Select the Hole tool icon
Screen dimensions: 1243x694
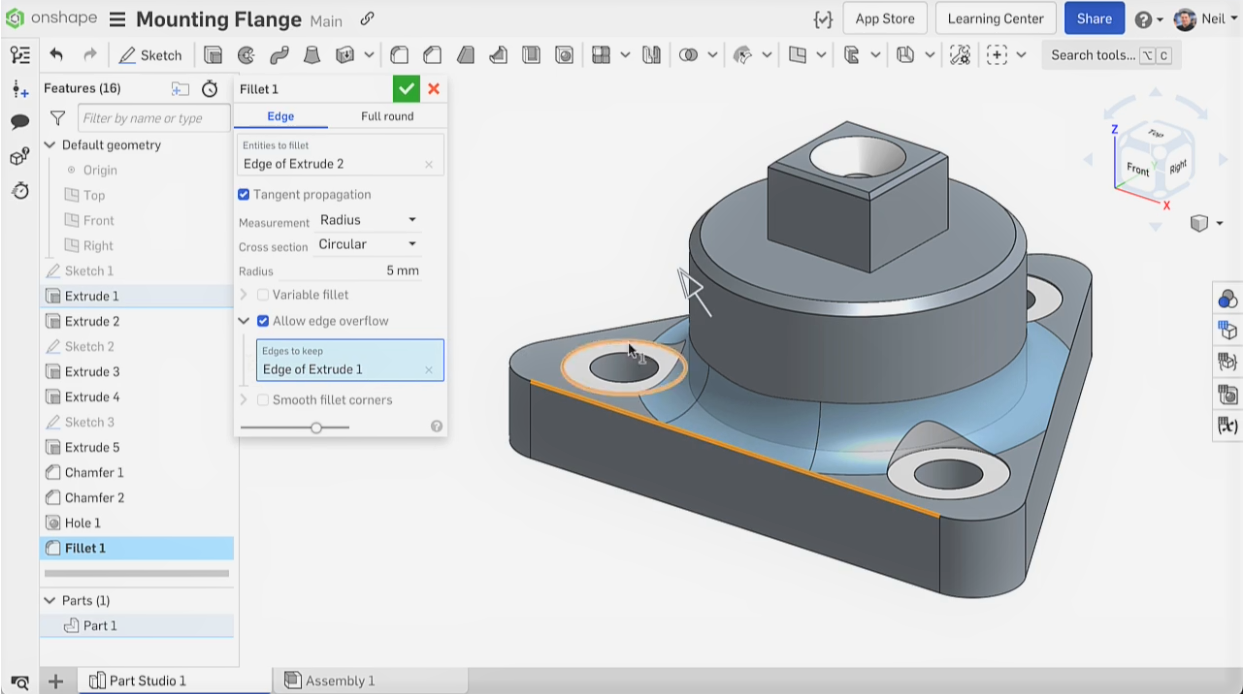(x=565, y=55)
